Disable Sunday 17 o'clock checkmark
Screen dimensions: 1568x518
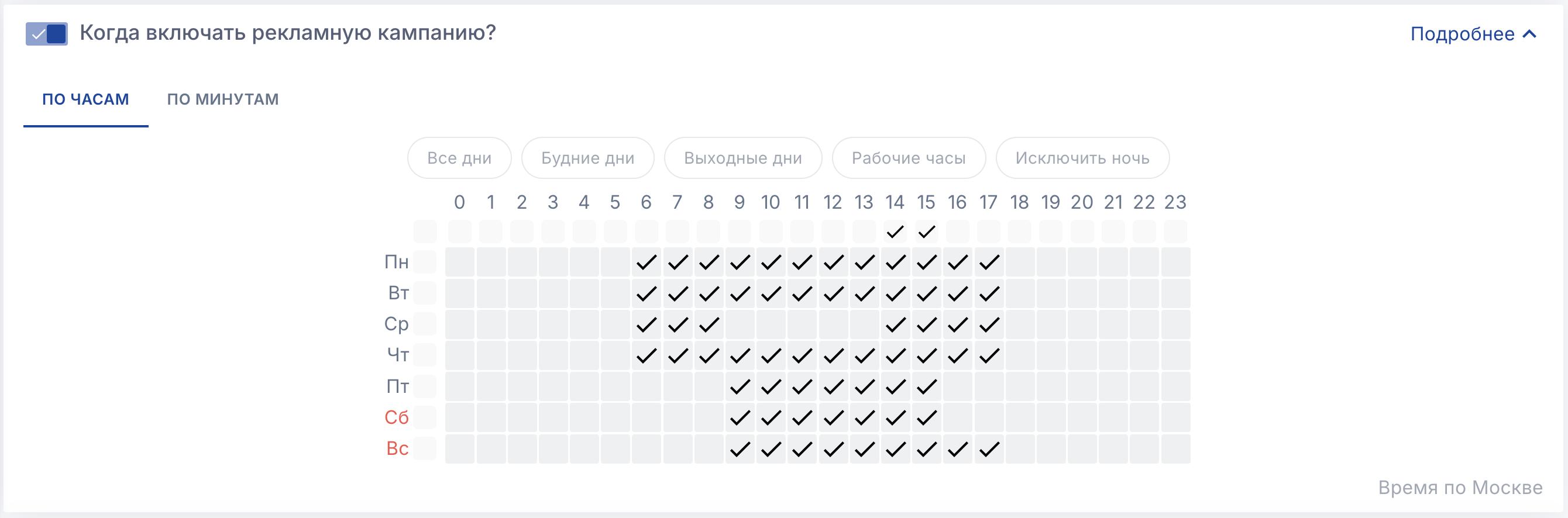point(989,449)
